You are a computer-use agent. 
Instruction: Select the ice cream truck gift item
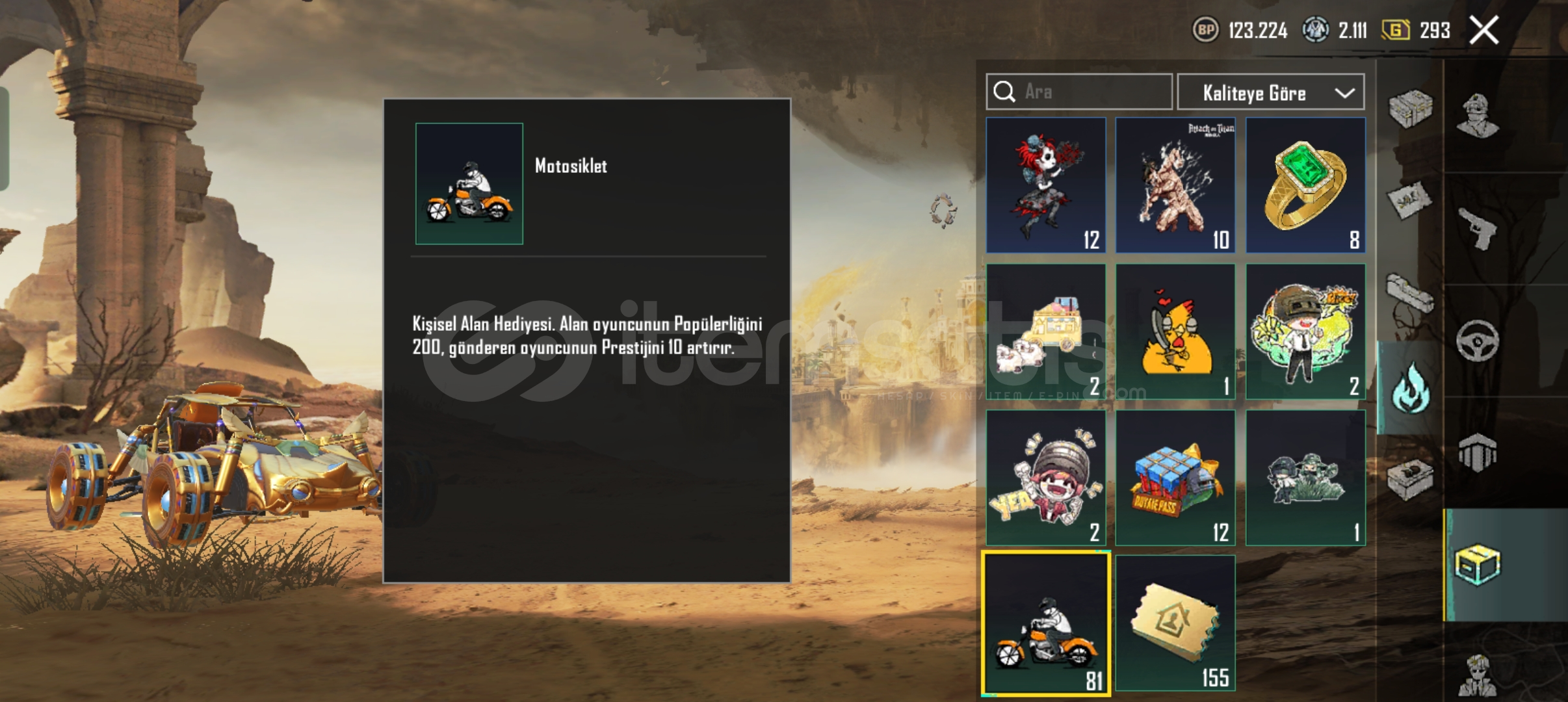click(1046, 331)
